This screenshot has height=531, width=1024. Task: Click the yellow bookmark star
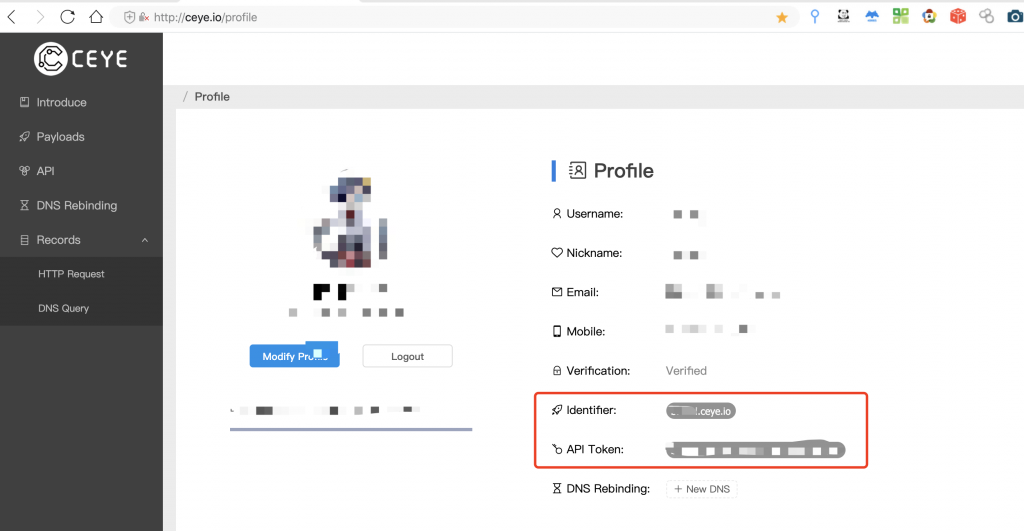[782, 18]
